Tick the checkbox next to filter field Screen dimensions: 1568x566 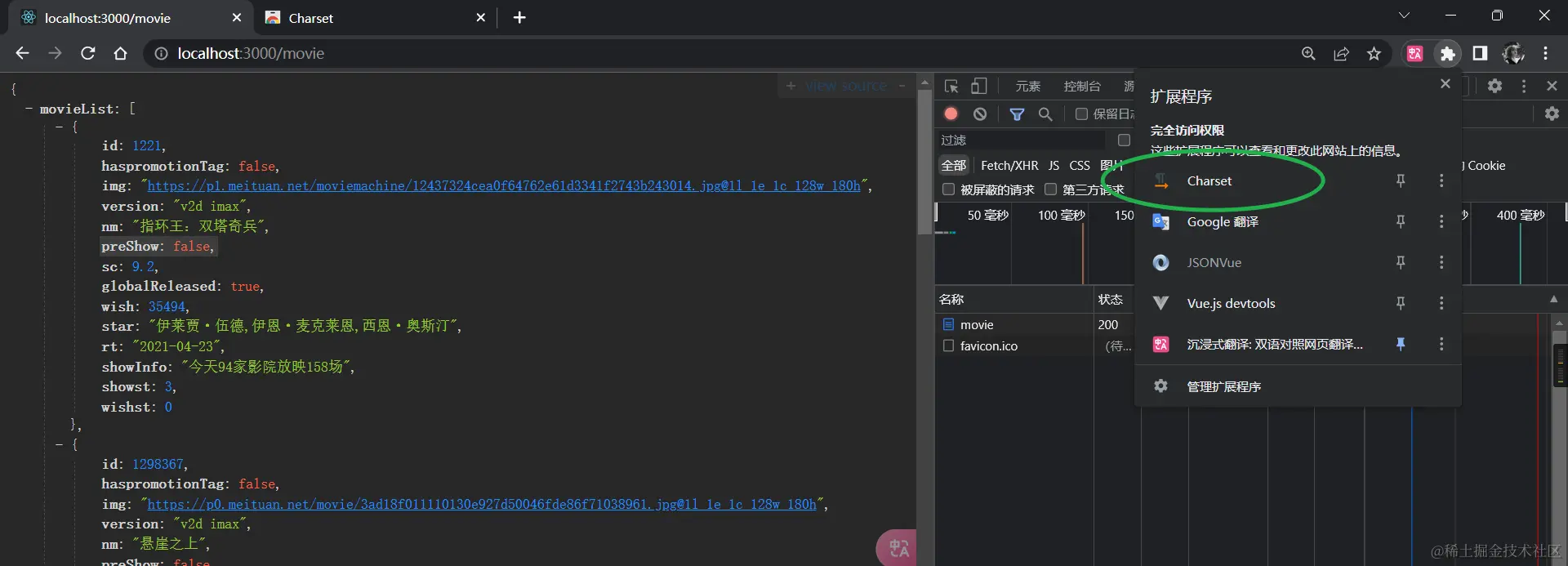[1124, 140]
